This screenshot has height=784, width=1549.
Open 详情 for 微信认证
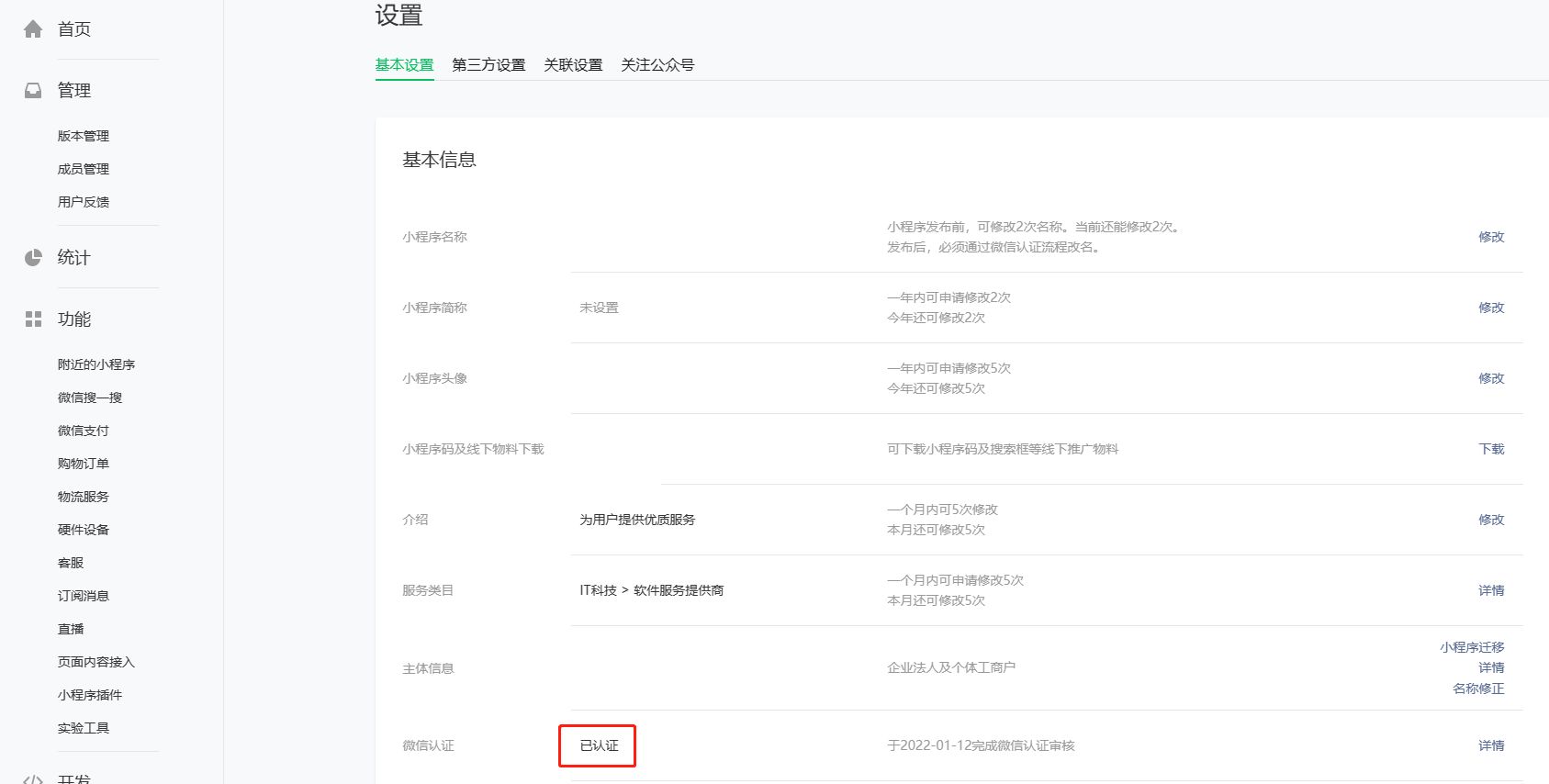tap(1491, 745)
